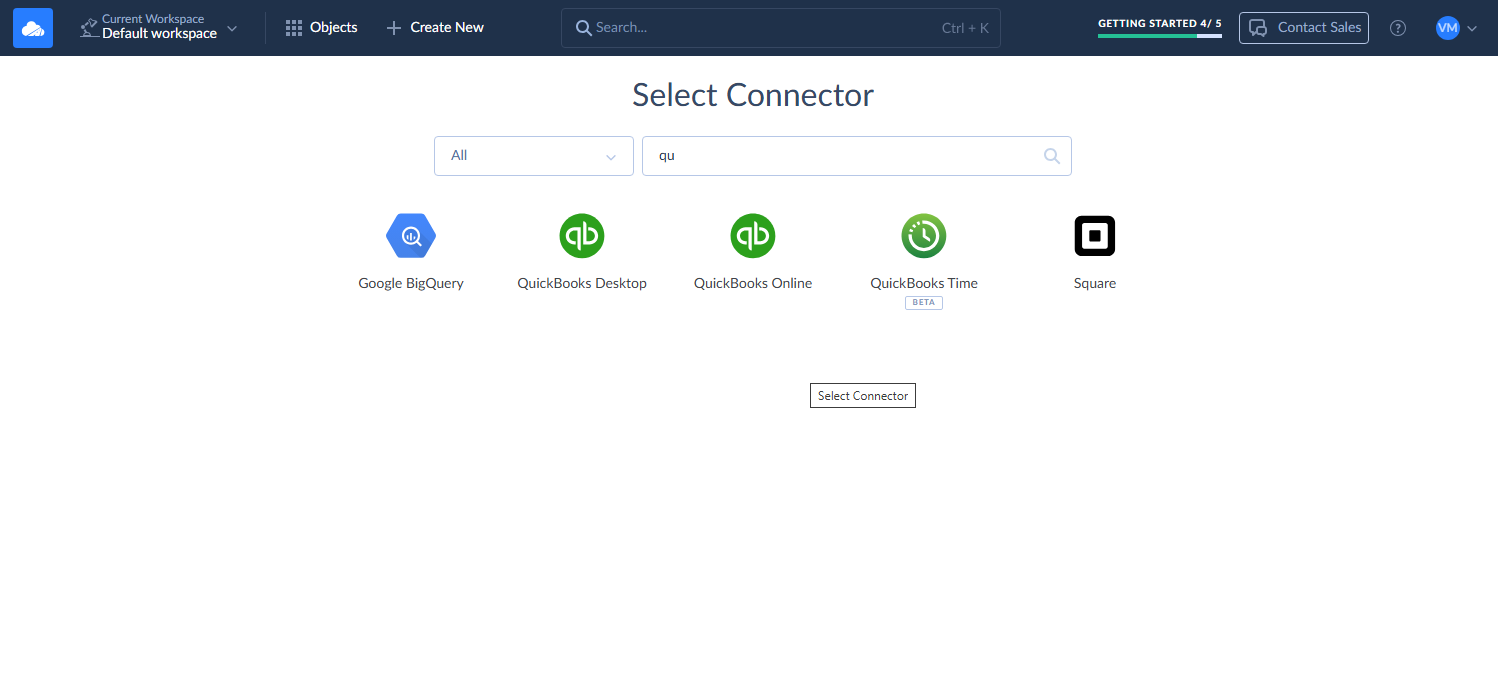This screenshot has height=681, width=1498.
Task: Expand the user account menu chevron
Action: (1472, 29)
